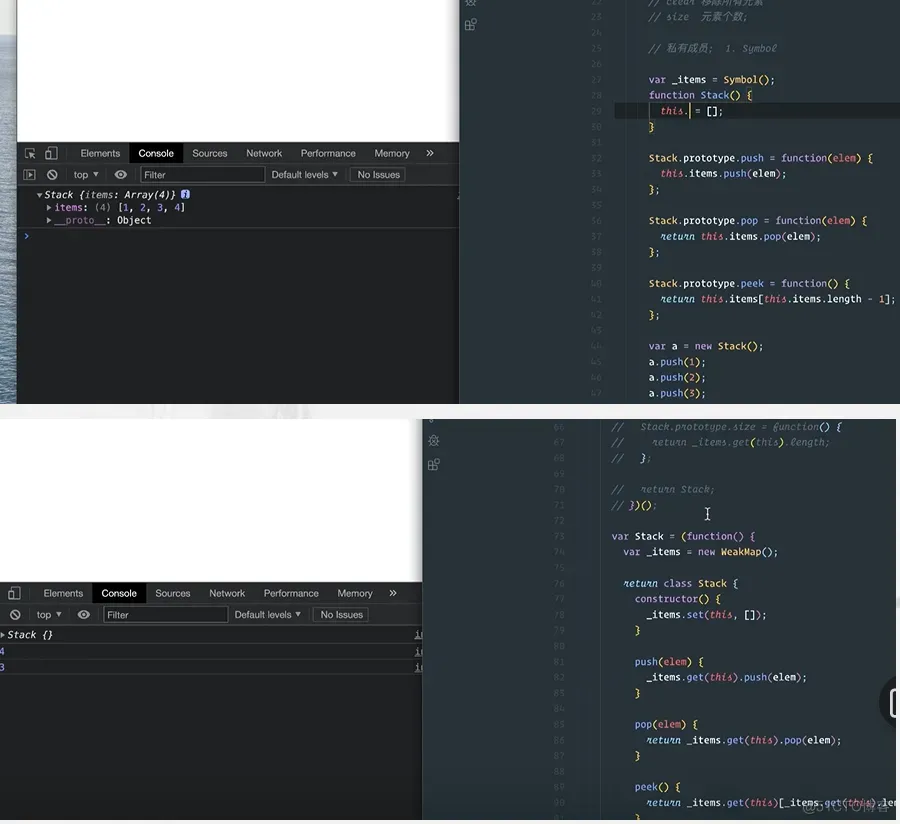Open Memory tab in the Array(4) DevTools

pyautogui.click(x=392, y=153)
